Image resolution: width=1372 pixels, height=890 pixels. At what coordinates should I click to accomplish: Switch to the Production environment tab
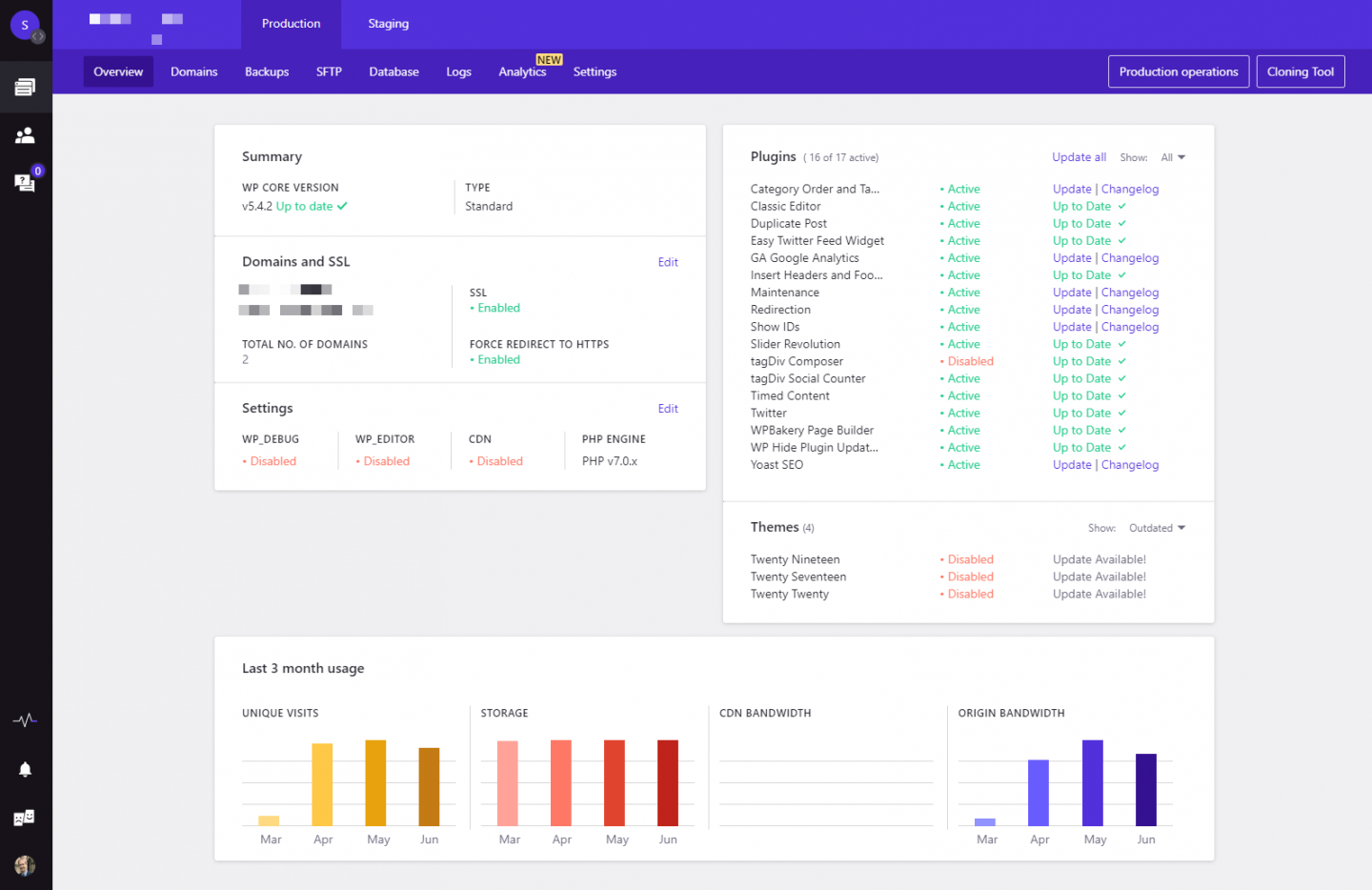(x=291, y=24)
